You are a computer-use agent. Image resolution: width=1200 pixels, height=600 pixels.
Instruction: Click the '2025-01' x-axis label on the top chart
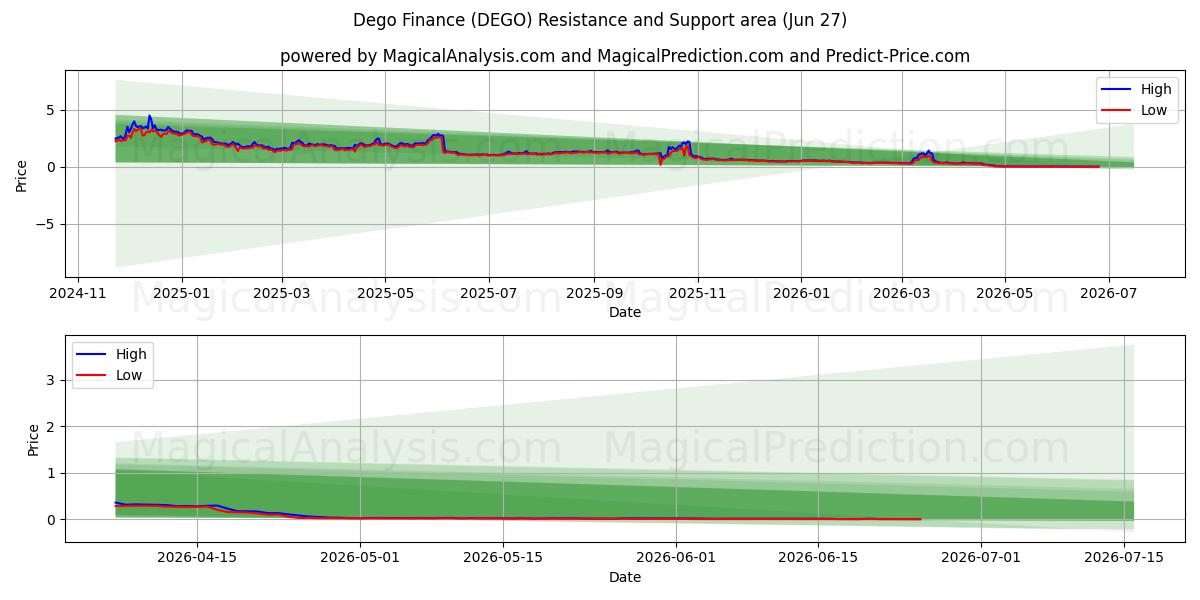[182, 294]
